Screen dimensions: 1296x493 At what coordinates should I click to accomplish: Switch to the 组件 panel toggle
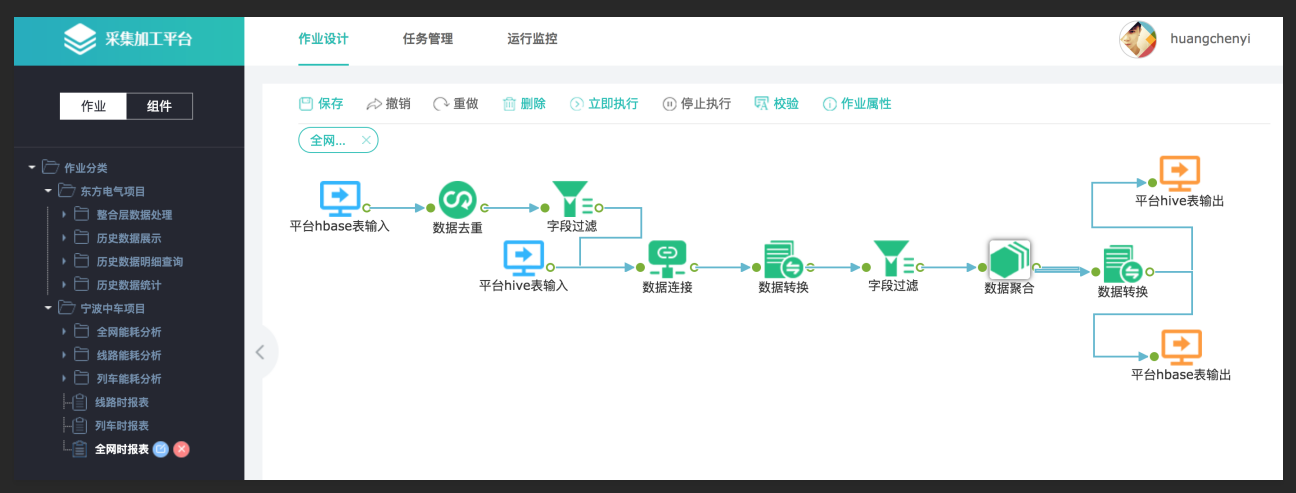[159, 106]
